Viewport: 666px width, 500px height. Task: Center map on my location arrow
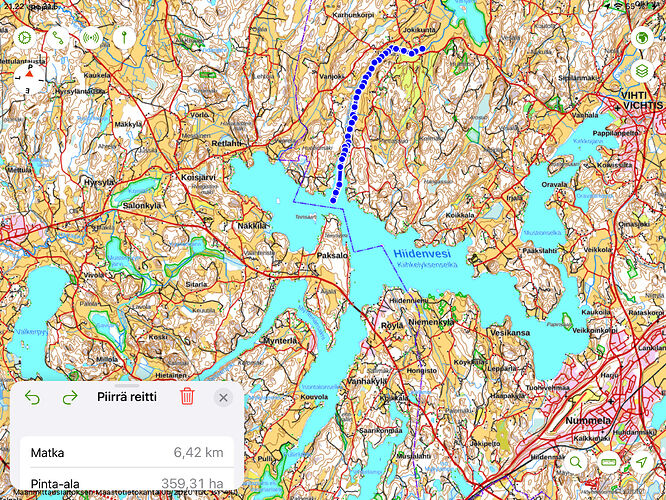point(641,462)
